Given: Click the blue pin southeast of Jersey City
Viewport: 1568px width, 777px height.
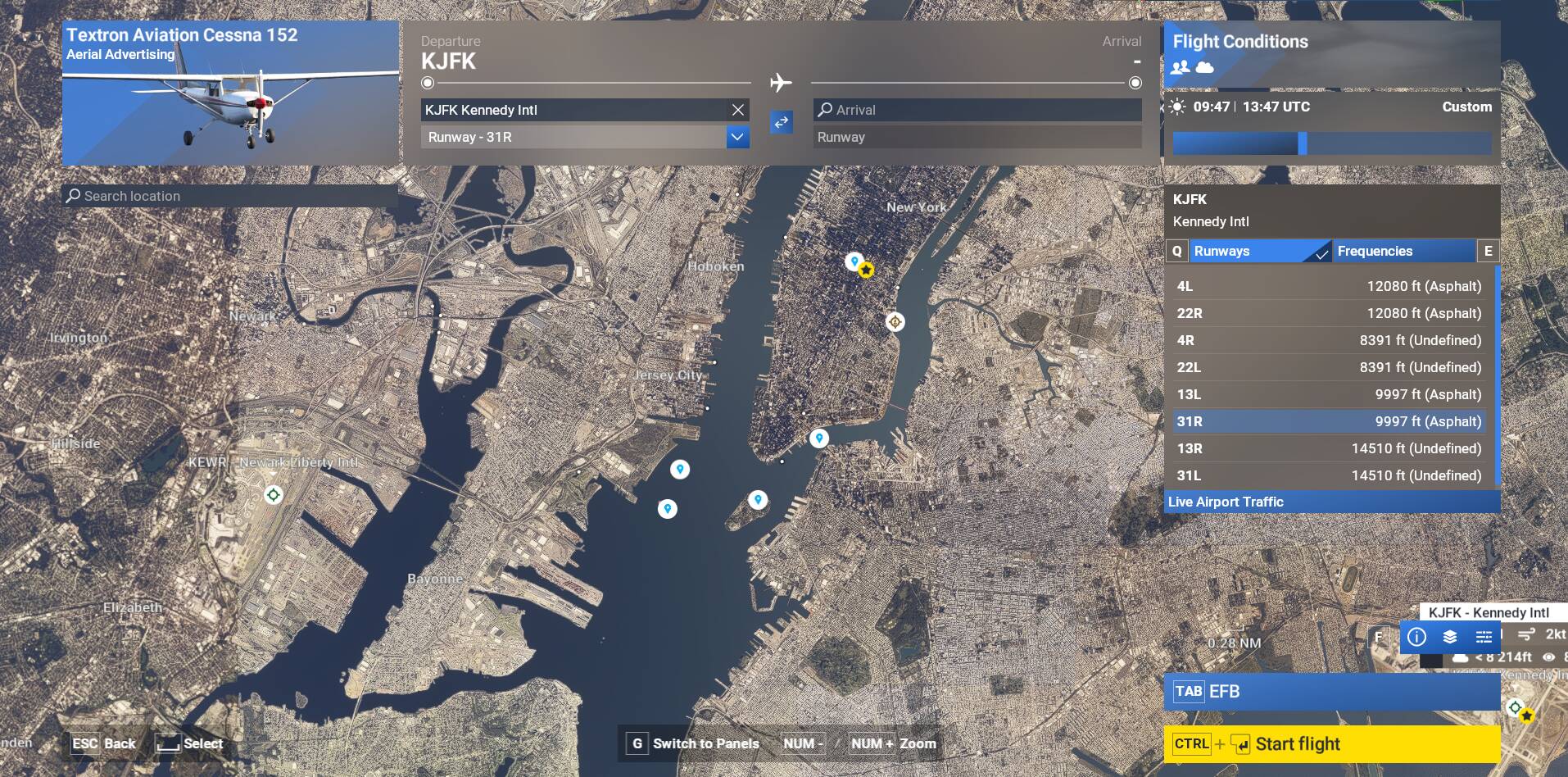Looking at the screenshot, I should [x=679, y=470].
